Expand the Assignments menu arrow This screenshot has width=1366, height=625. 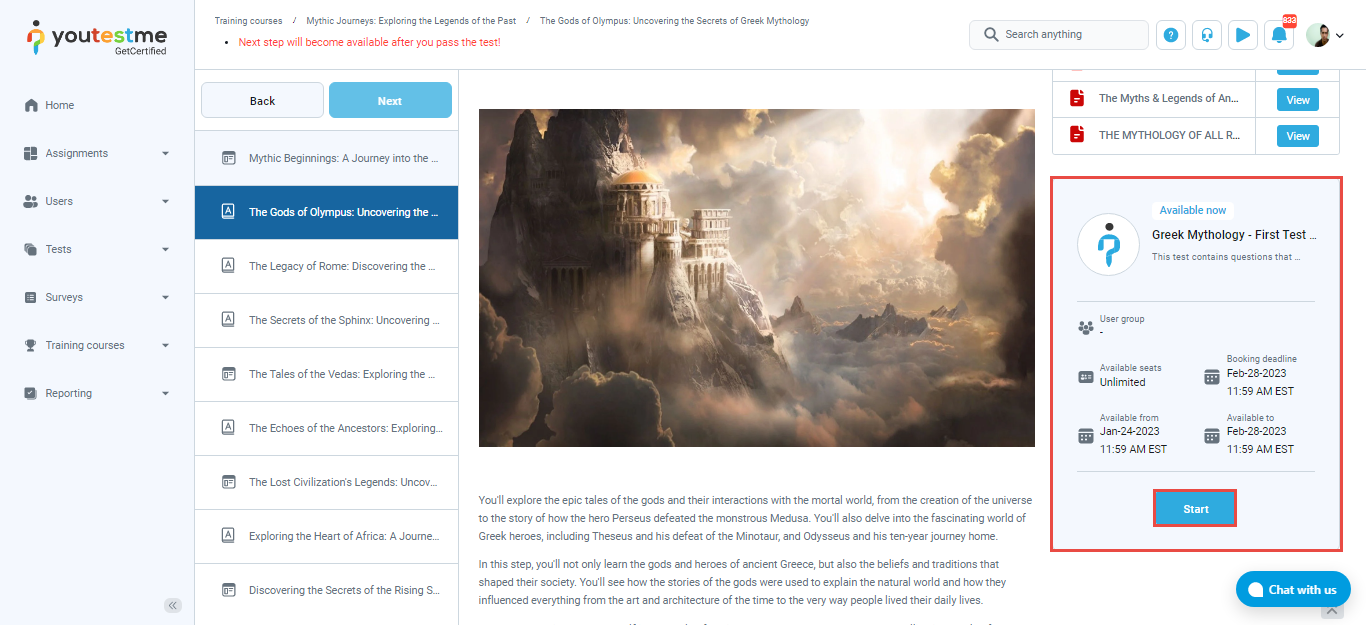pyautogui.click(x=165, y=153)
